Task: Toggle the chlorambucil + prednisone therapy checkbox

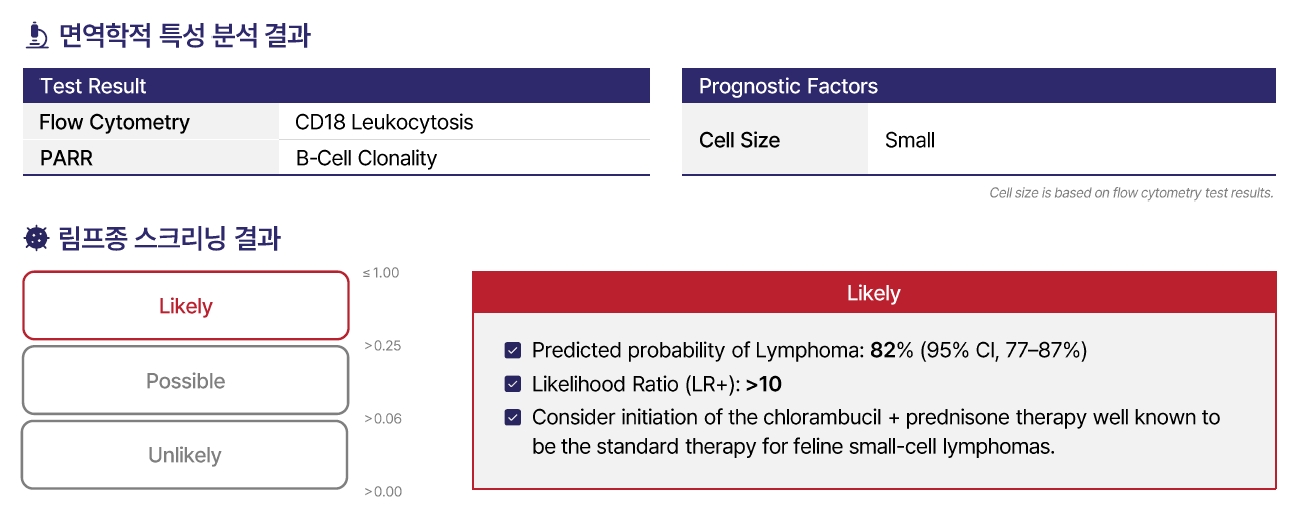Action: coord(513,417)
